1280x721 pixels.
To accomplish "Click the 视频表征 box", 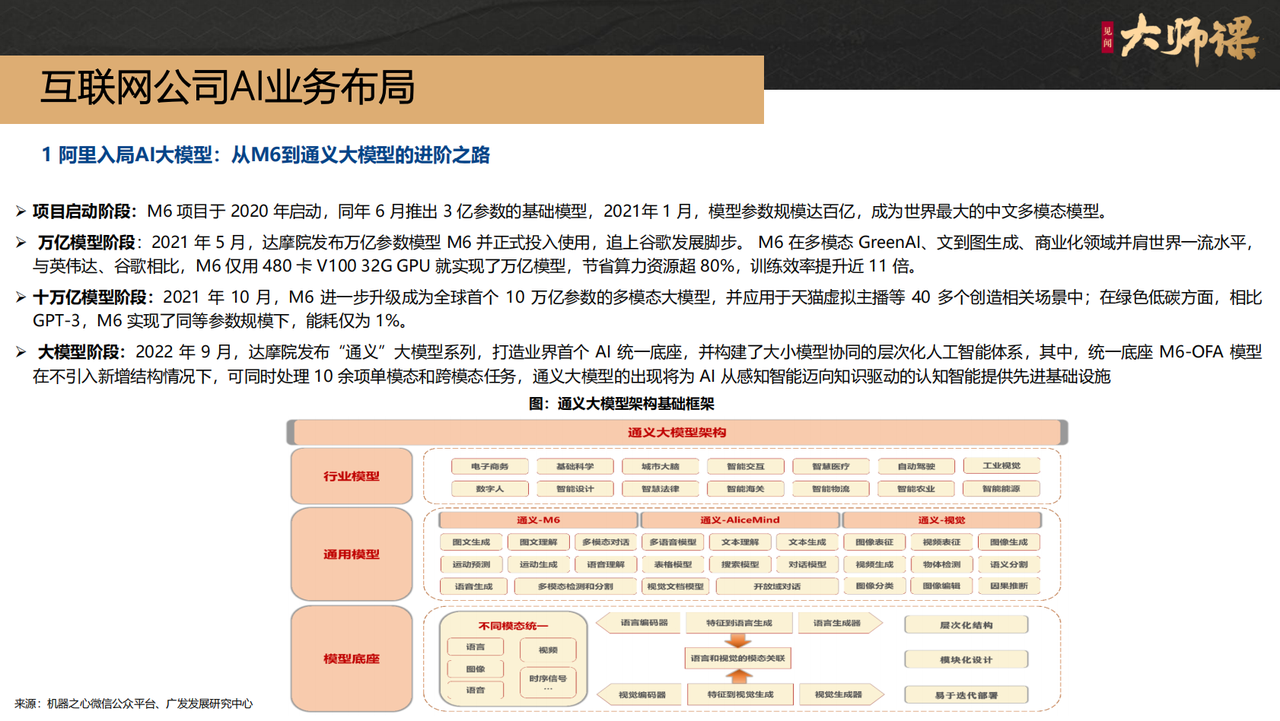I will [x=941, y=542].
